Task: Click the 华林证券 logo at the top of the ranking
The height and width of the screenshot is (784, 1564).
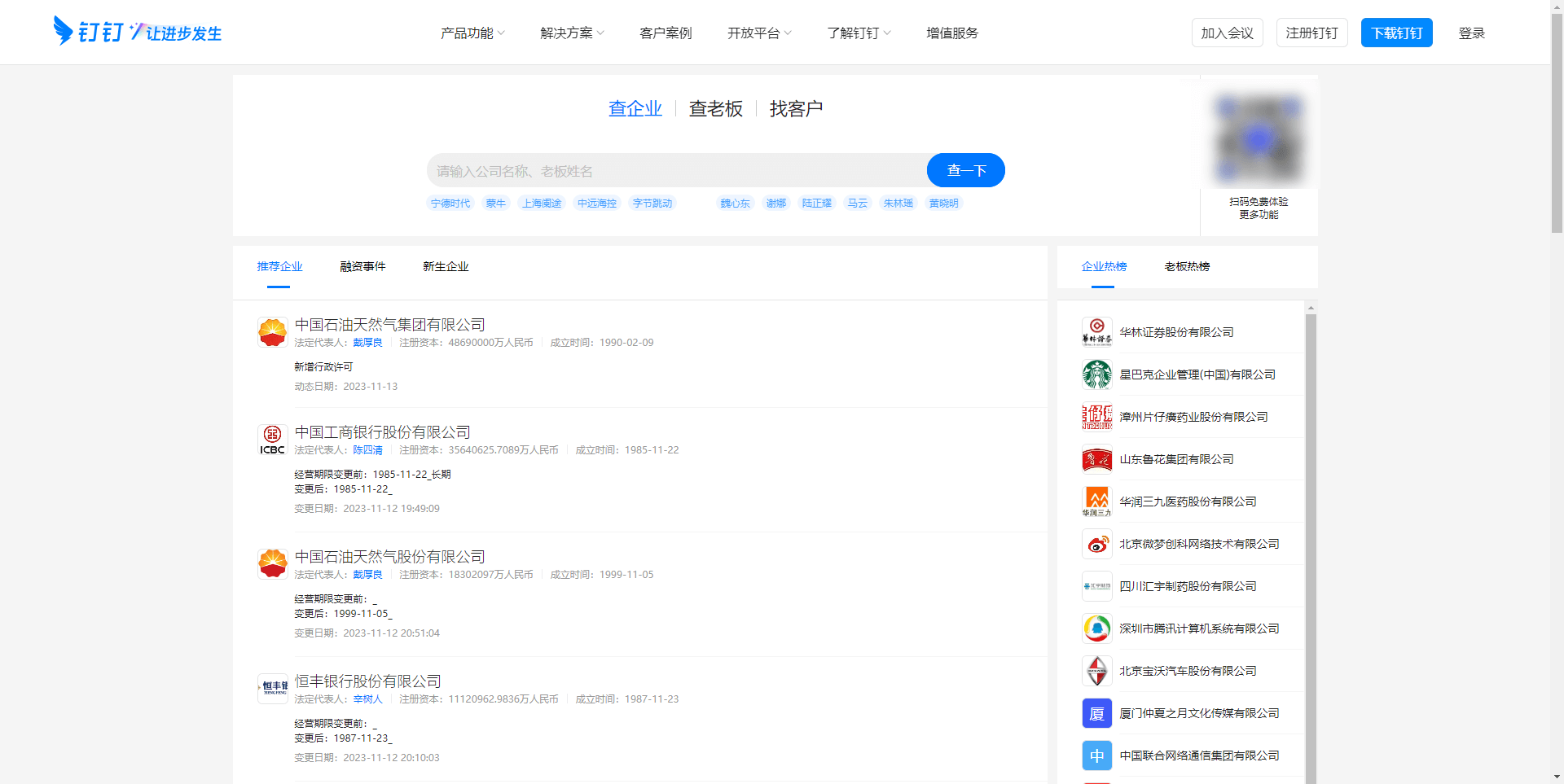Action: [x=1096, y=332]
